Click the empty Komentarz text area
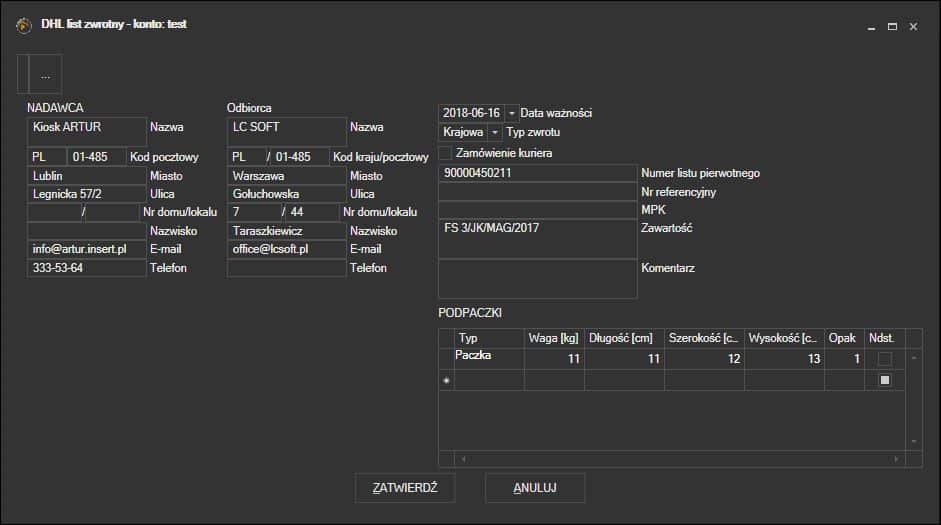Screen dimensions: 941x525 click(x=538, y=279)
